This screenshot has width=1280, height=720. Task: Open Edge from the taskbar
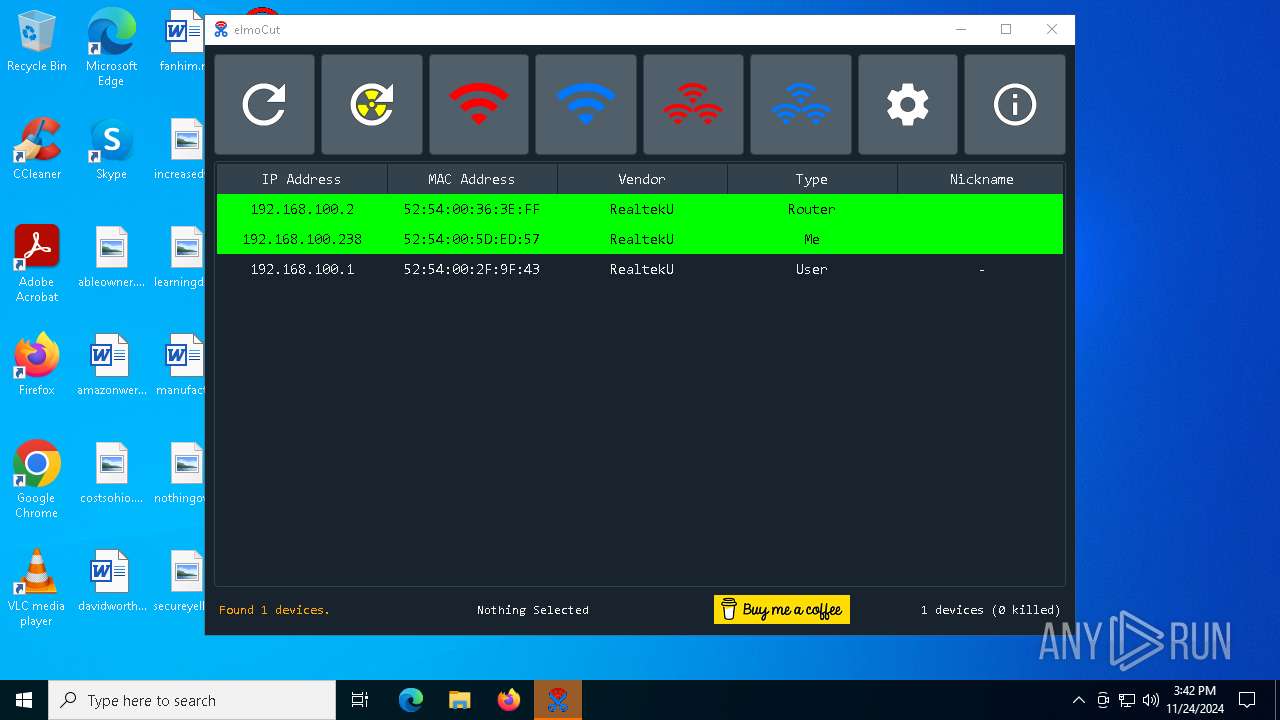tap(411, 700)
